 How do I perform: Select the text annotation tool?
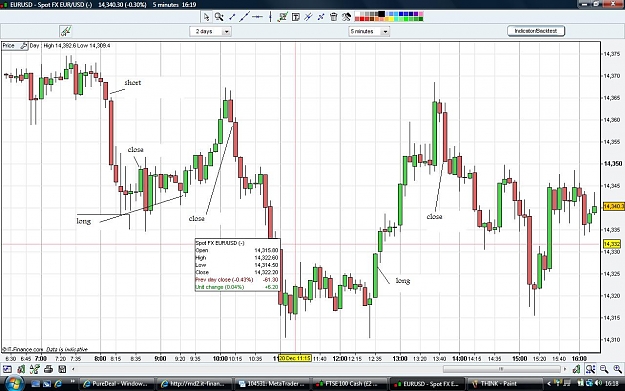click(295, 17)
